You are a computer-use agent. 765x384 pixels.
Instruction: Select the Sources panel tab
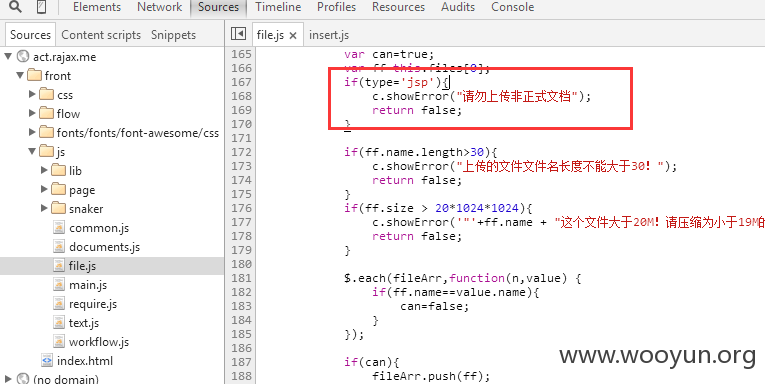click(219, 7)
